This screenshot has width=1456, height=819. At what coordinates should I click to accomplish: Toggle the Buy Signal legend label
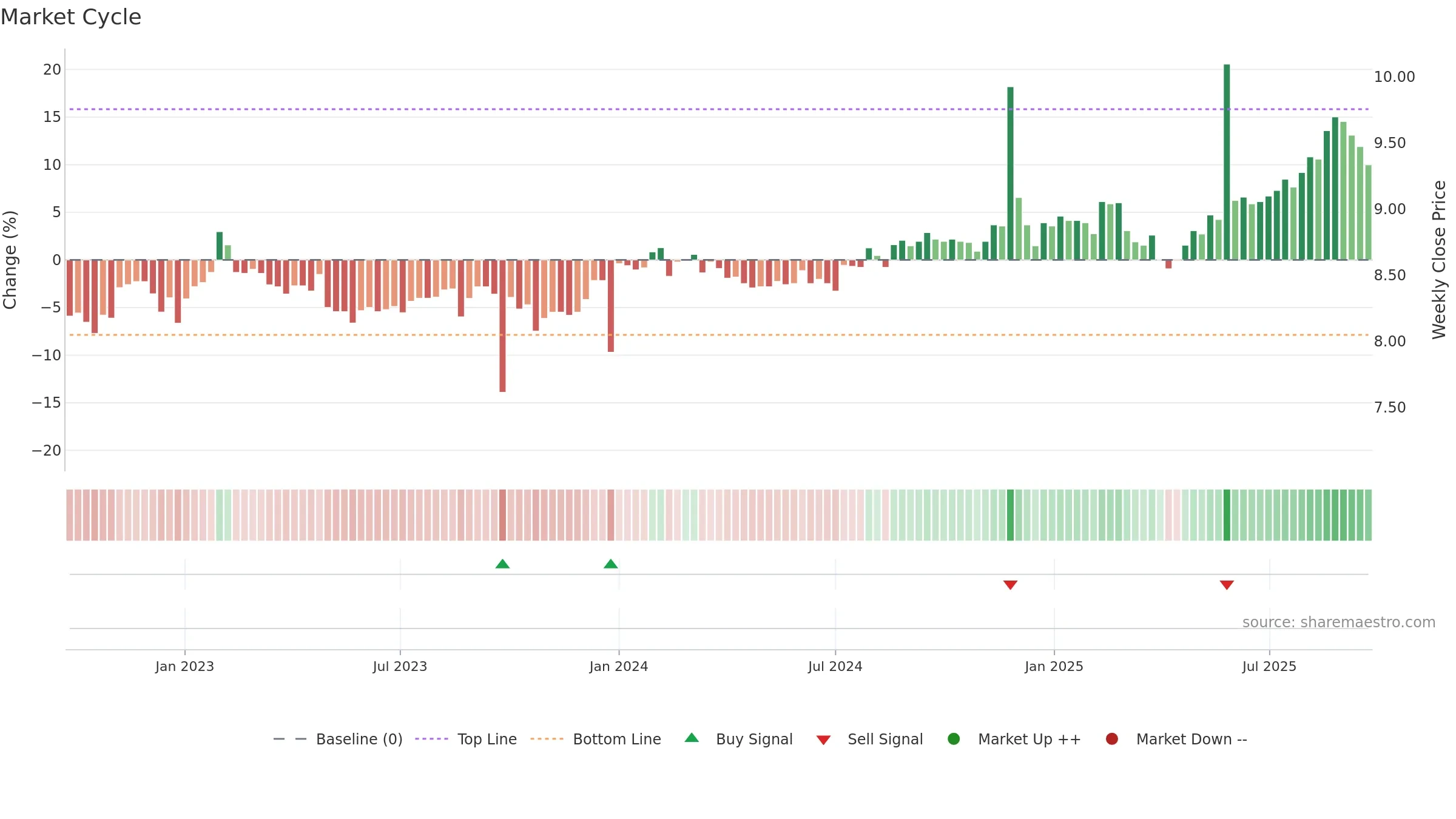tap(754, 739)
